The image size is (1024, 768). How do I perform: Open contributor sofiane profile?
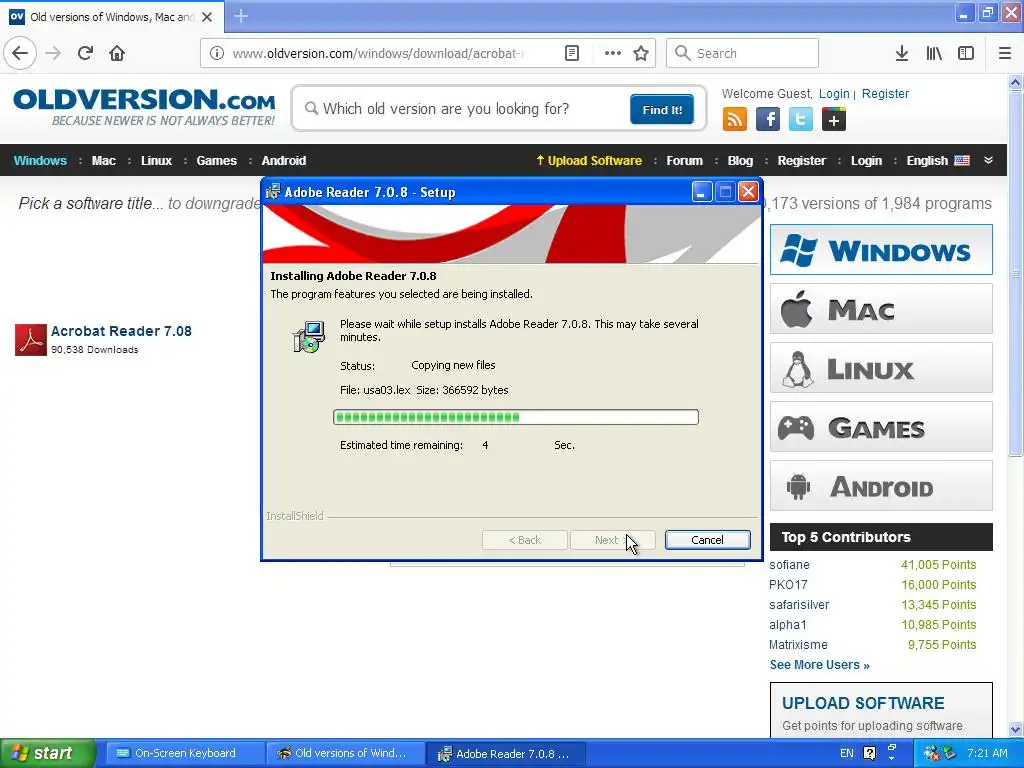(x=789, y=565)
